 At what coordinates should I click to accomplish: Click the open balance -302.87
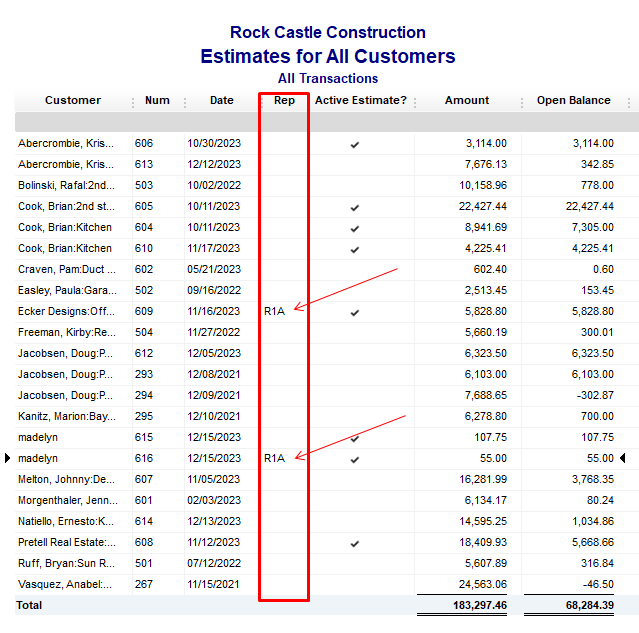(595, 395)
